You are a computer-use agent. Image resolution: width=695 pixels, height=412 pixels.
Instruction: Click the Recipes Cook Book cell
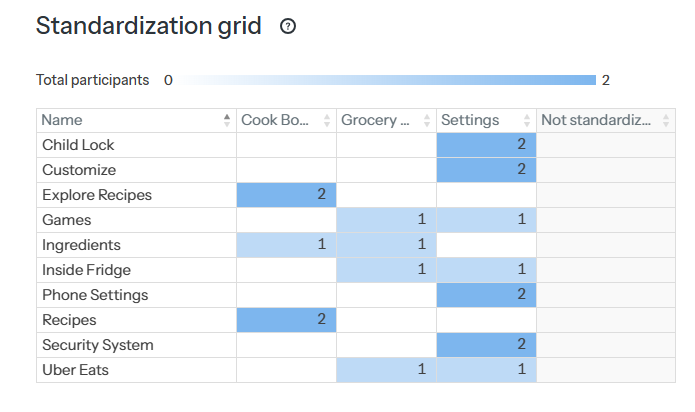click(x=286, y=320)
